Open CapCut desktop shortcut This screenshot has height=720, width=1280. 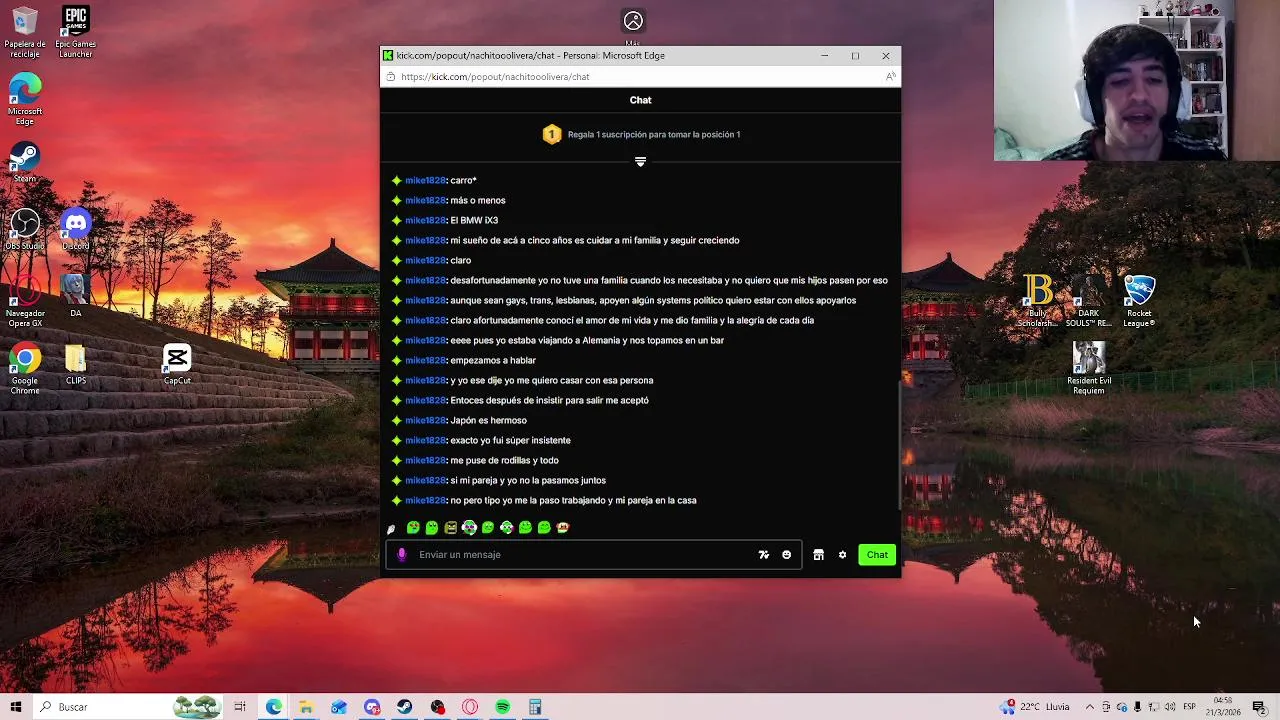177,364
